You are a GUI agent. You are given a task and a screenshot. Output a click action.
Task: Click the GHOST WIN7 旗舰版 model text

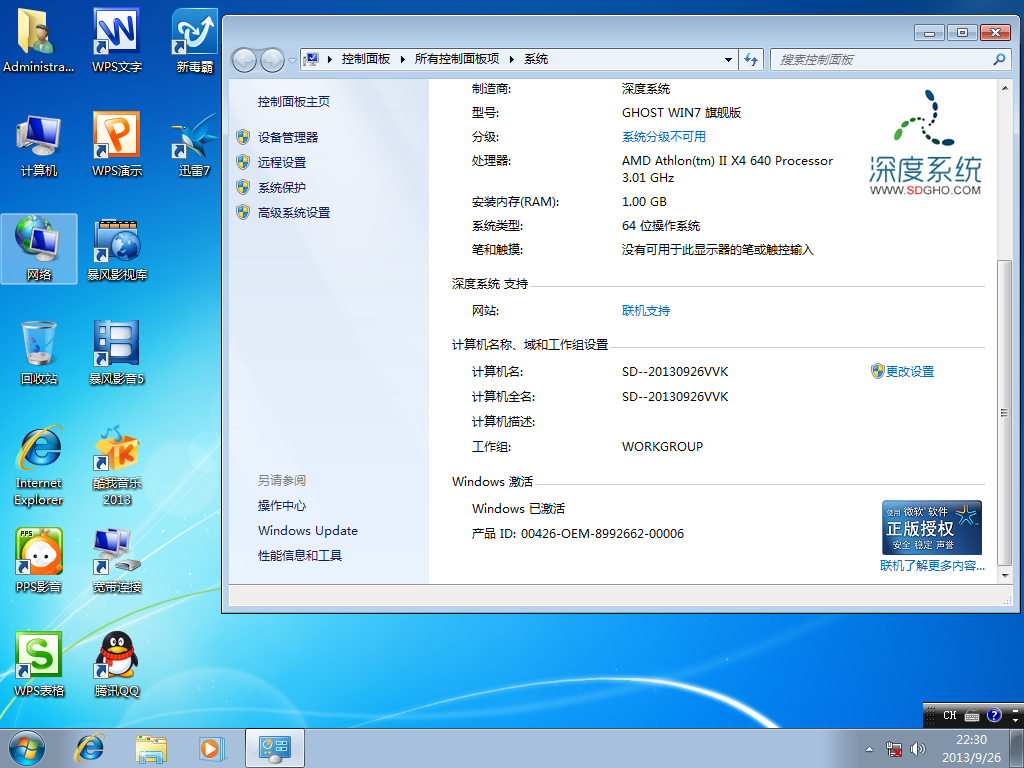click(x=681, y=113)
